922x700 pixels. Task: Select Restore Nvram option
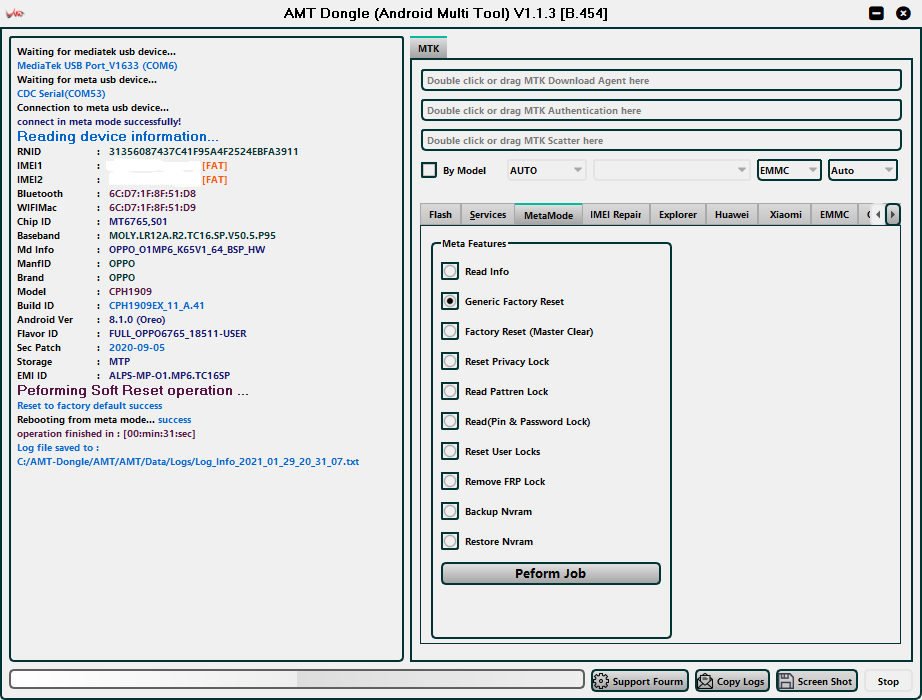[450, 541]
